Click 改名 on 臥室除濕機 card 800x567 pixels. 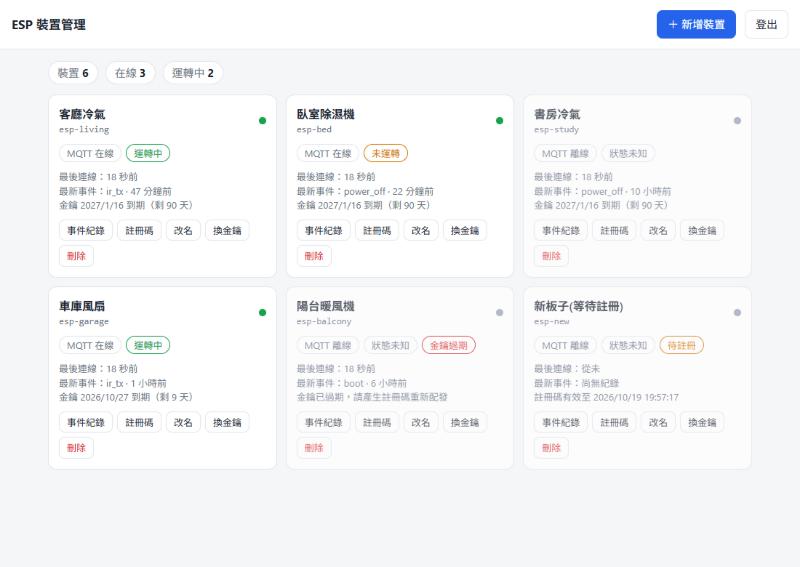tap(421, 231)
